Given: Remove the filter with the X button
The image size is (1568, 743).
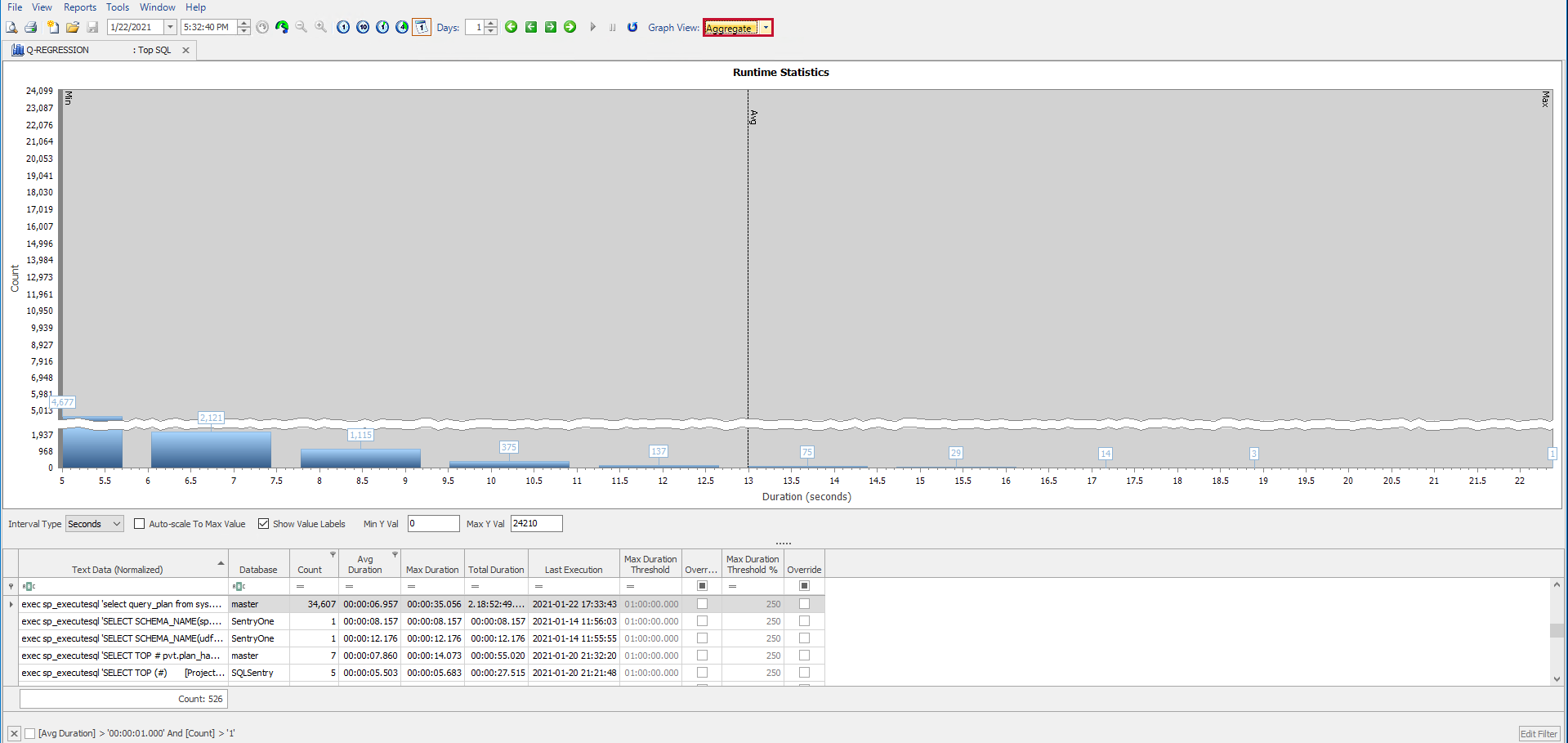Looking at the screenshot, I should tap(14, 733).
